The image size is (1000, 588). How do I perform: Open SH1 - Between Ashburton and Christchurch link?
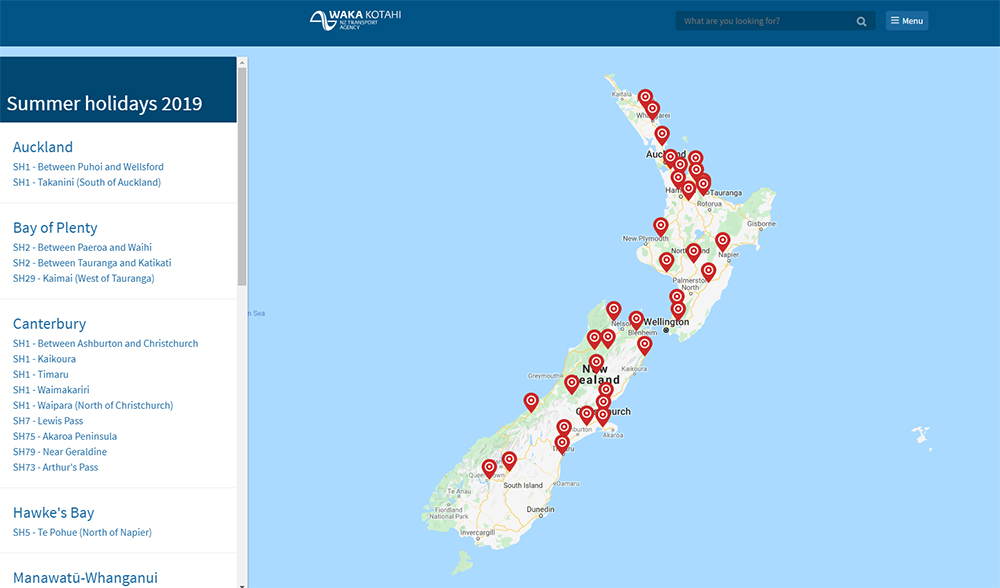point(105,343)
